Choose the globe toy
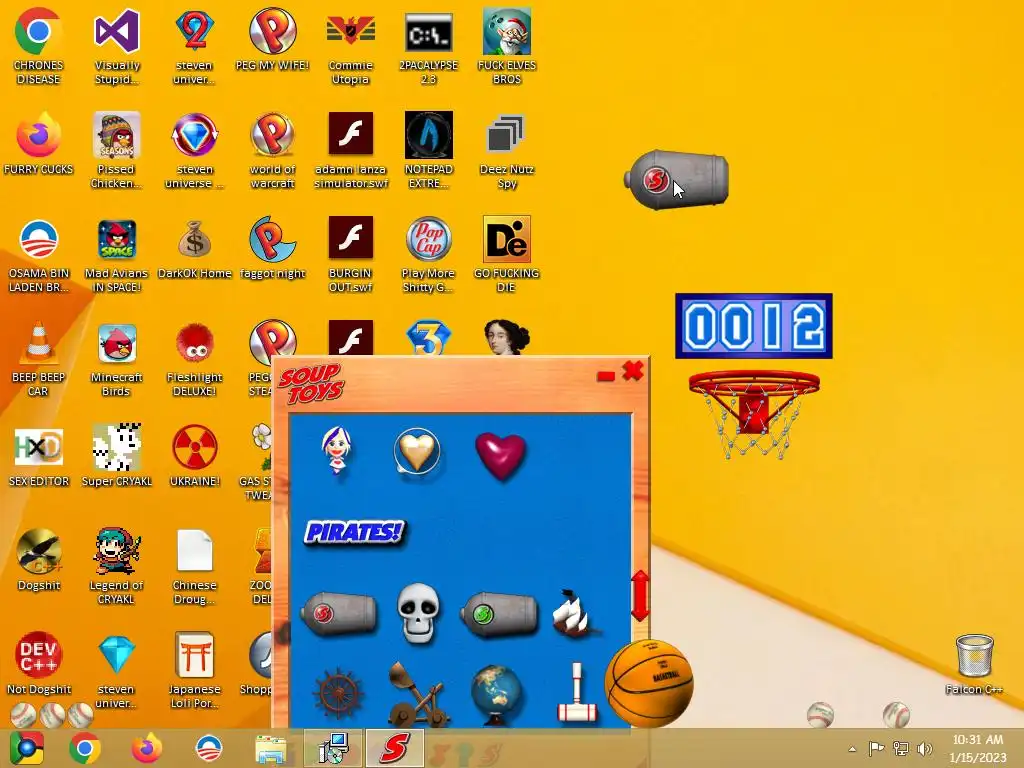The image size is (1024, 768). [x=497, y=695]
